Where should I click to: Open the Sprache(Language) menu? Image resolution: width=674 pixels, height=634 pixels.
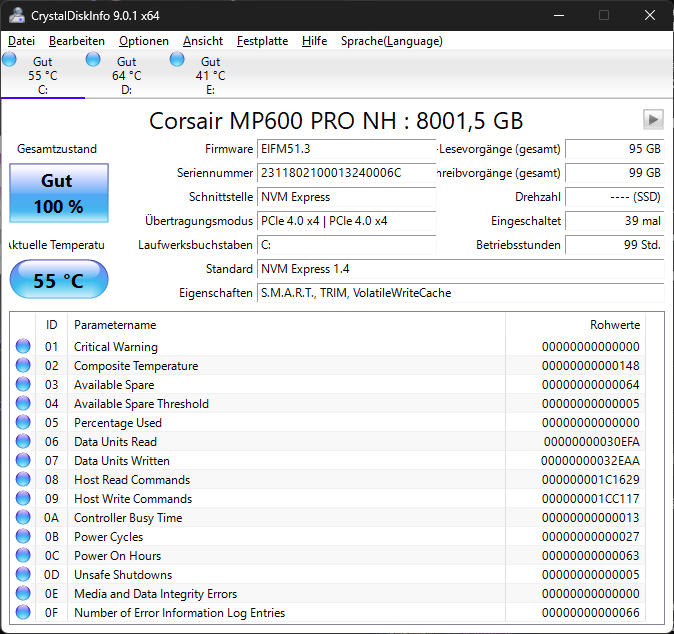point(392,41)
